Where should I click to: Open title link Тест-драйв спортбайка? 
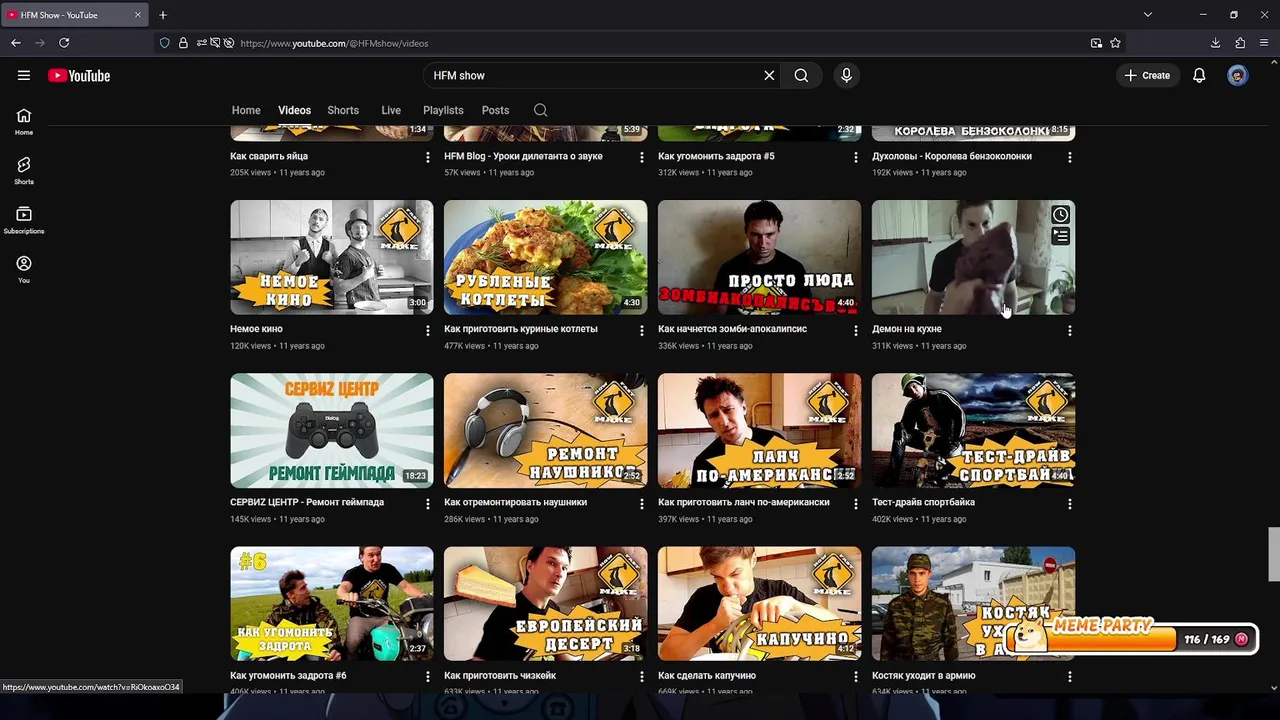(x=923, y=502)
